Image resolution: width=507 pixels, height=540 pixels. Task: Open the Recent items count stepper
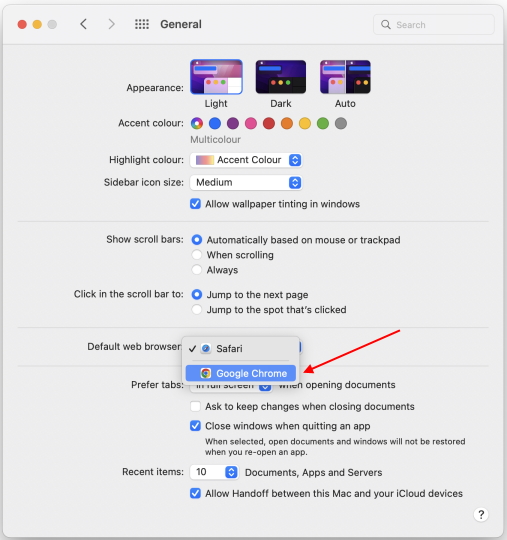pyautogui.click(x=231, y=472)
